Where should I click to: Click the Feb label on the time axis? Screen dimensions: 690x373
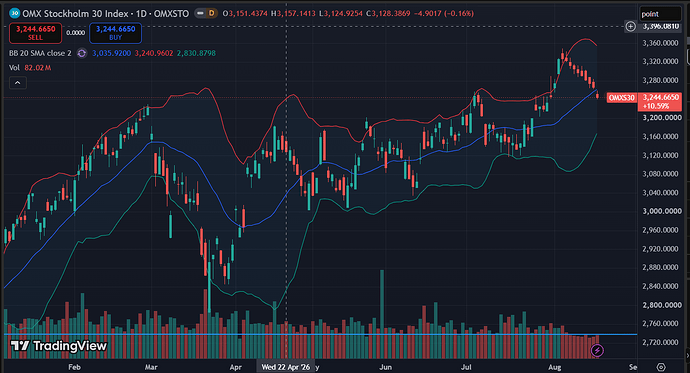tap(74, 367)
